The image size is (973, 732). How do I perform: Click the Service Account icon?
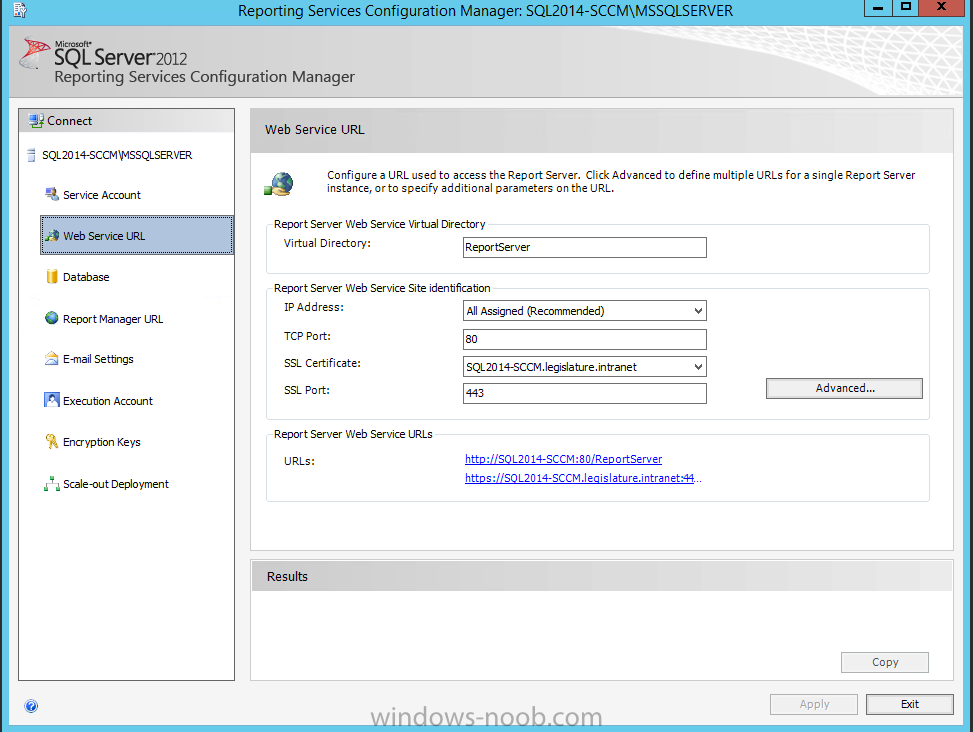tap(52, 194)
